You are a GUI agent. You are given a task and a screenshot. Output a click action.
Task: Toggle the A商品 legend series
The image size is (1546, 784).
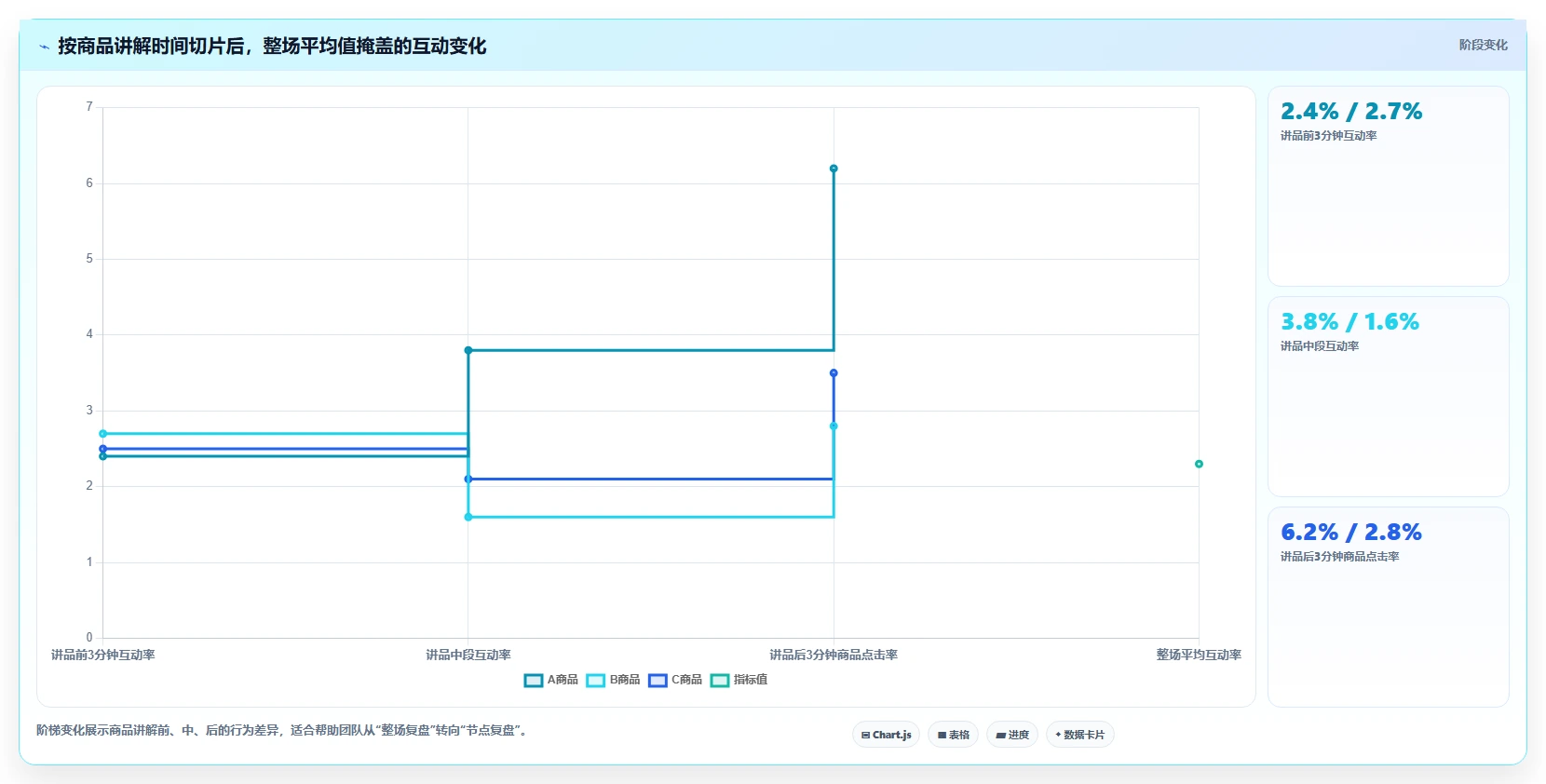(x=551, y=680)
